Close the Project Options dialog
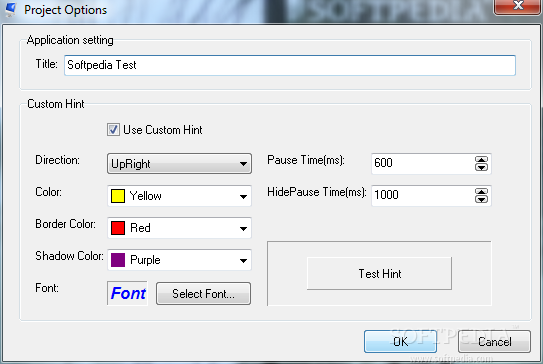543x364 pixels. [x=517, y=6]
